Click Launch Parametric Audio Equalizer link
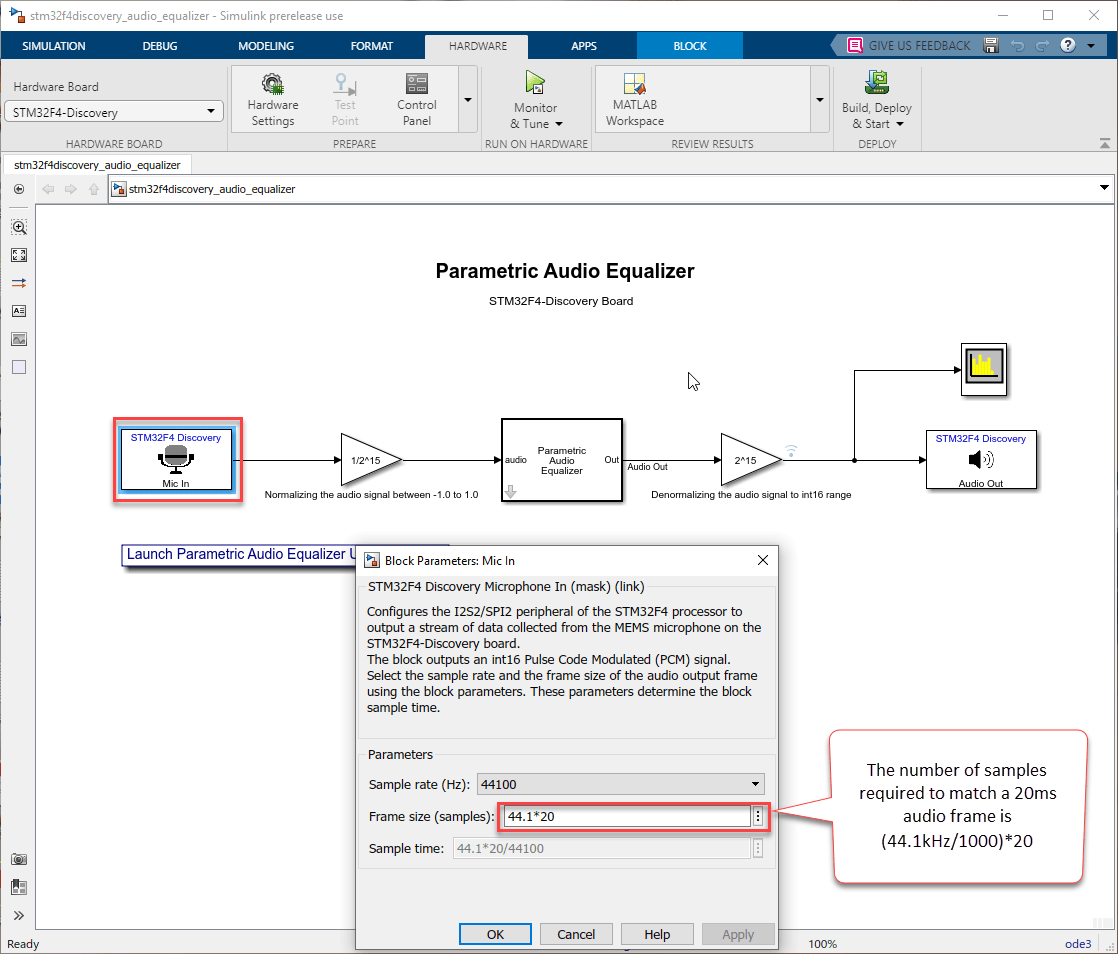Screen dimensions: 1118x954 (x=240, y=554)
